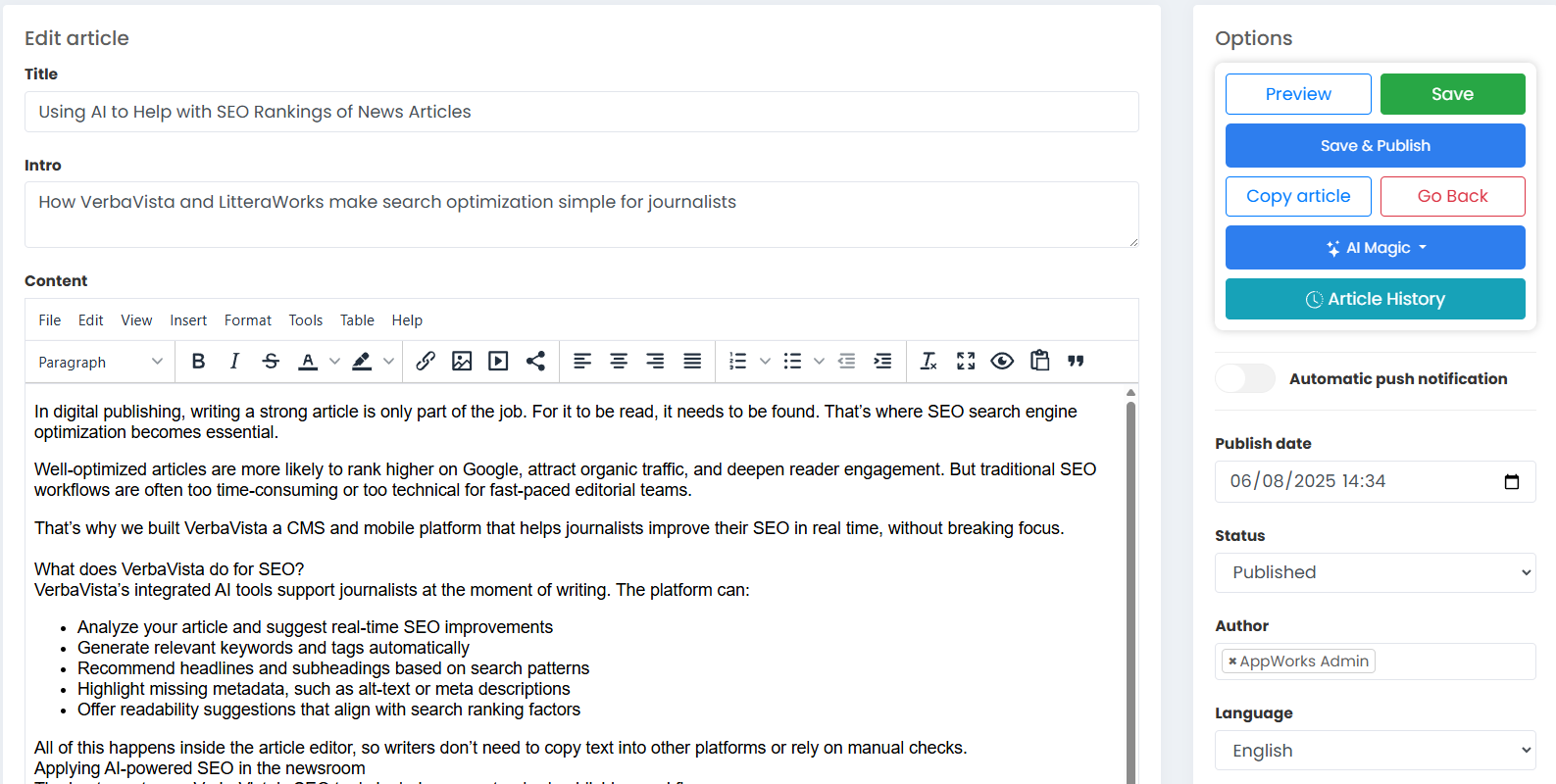Decrease indent of paragraph

click(x=846, y=362)
